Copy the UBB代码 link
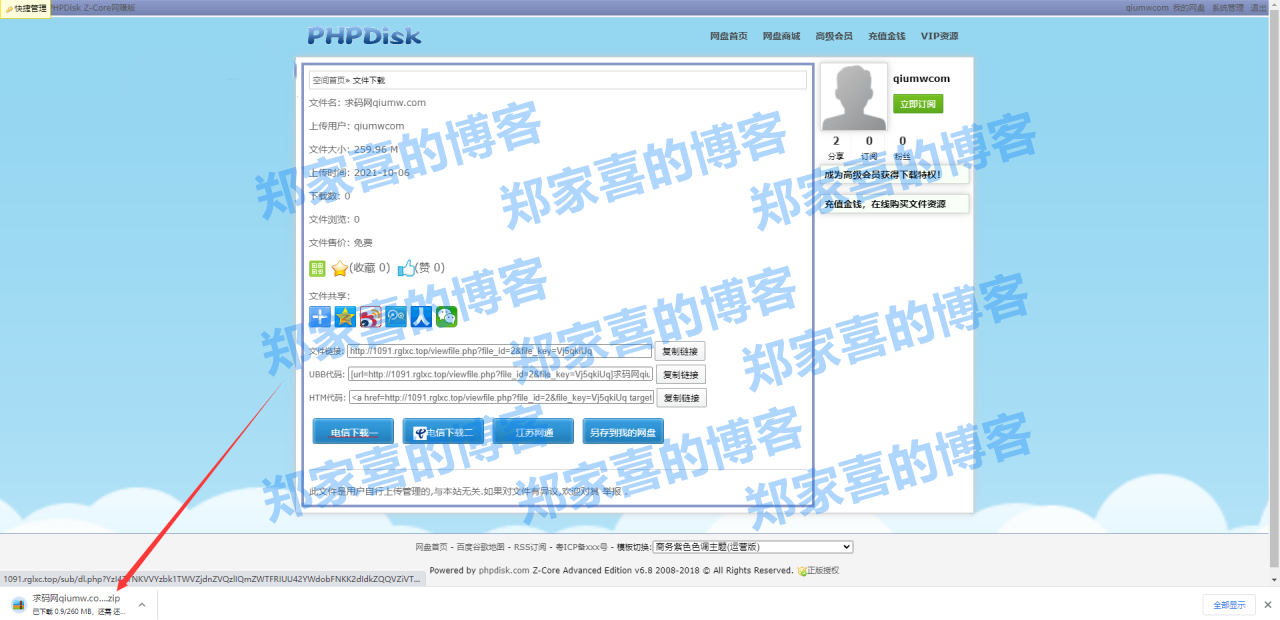The image size is (1280, 620). pyautogui.click(x=680, y=374)
